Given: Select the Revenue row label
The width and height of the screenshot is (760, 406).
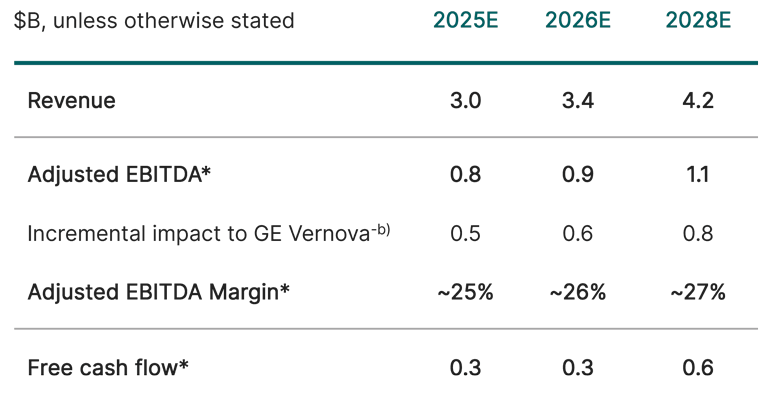Looking at the screenshot, I should pyautogui.click(x=72, y=101).
